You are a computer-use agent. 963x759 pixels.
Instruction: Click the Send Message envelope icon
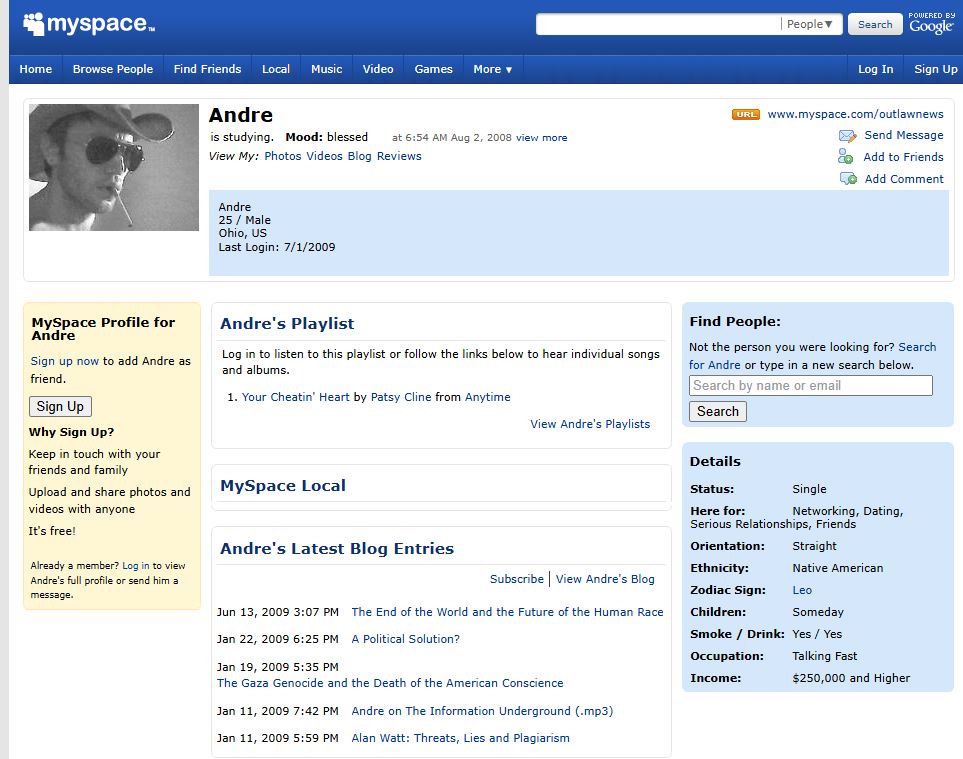(848, 136)
